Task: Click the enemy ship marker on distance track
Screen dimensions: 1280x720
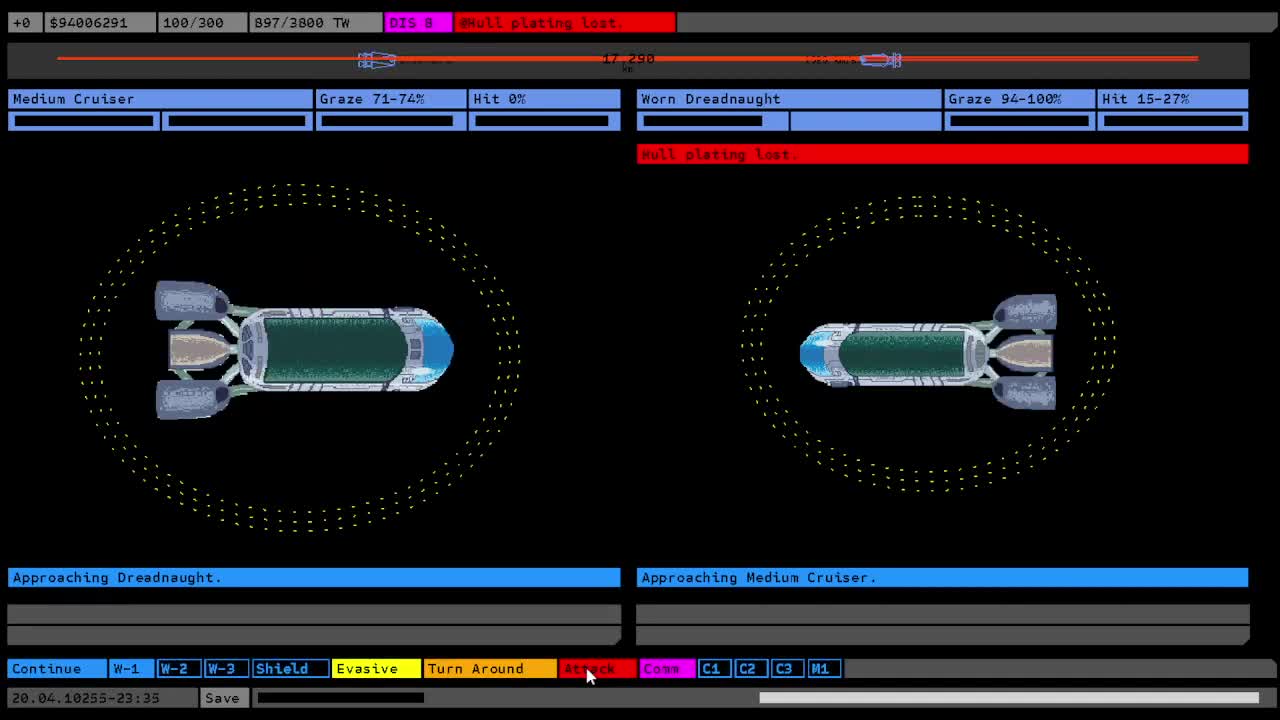Action: [x=881, y=60]
